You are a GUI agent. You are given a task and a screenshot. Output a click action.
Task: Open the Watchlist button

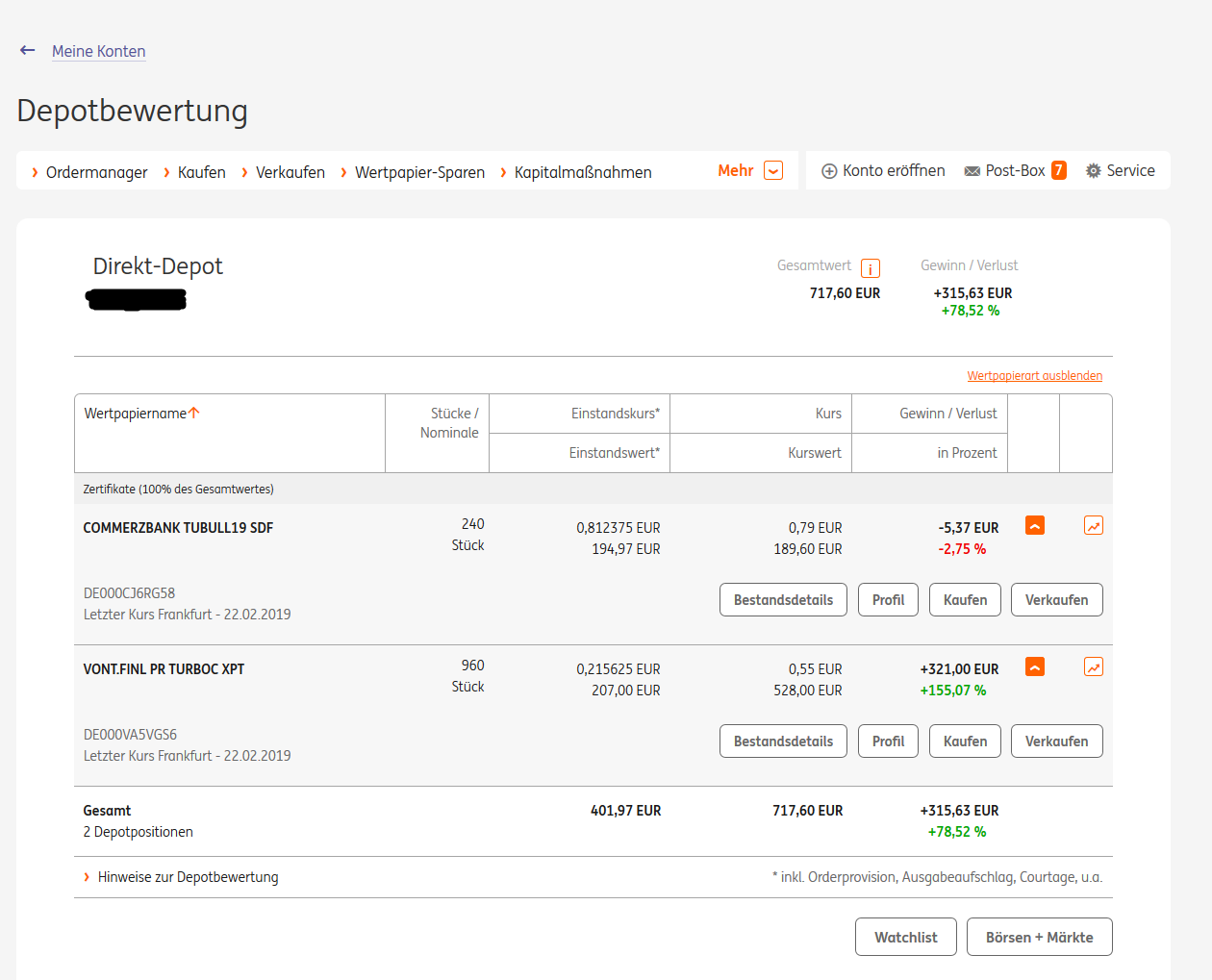pyautogui.click(x=905, y=937)
